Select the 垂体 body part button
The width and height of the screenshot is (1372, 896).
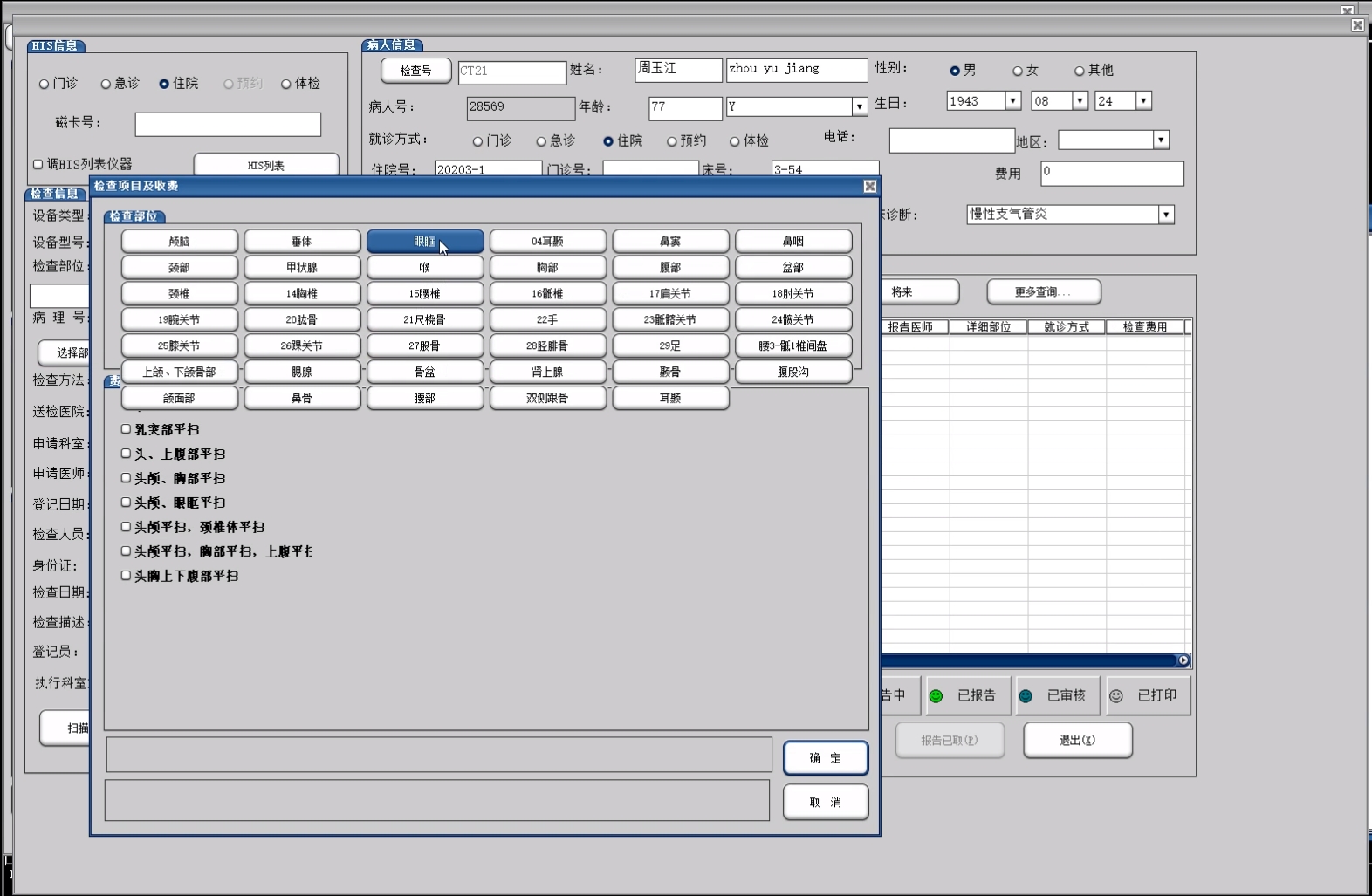(x=302, y=242)
